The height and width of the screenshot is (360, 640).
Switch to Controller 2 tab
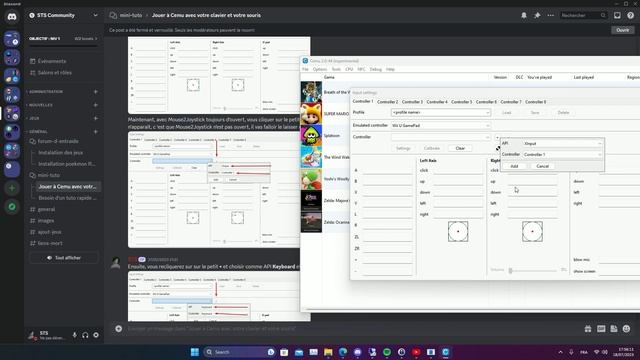pos(387,102)
